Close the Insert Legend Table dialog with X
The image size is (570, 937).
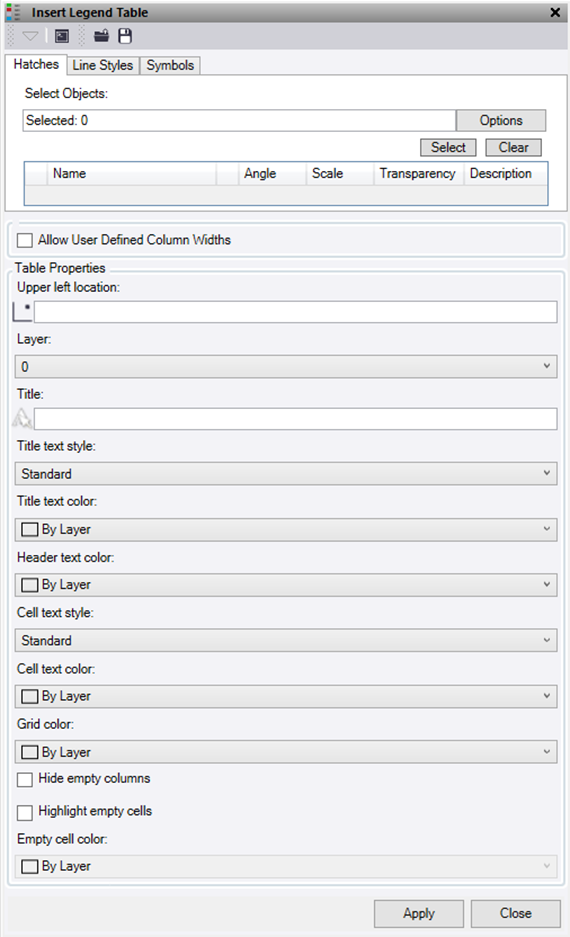pyautogui.click(x=555, y=12)
